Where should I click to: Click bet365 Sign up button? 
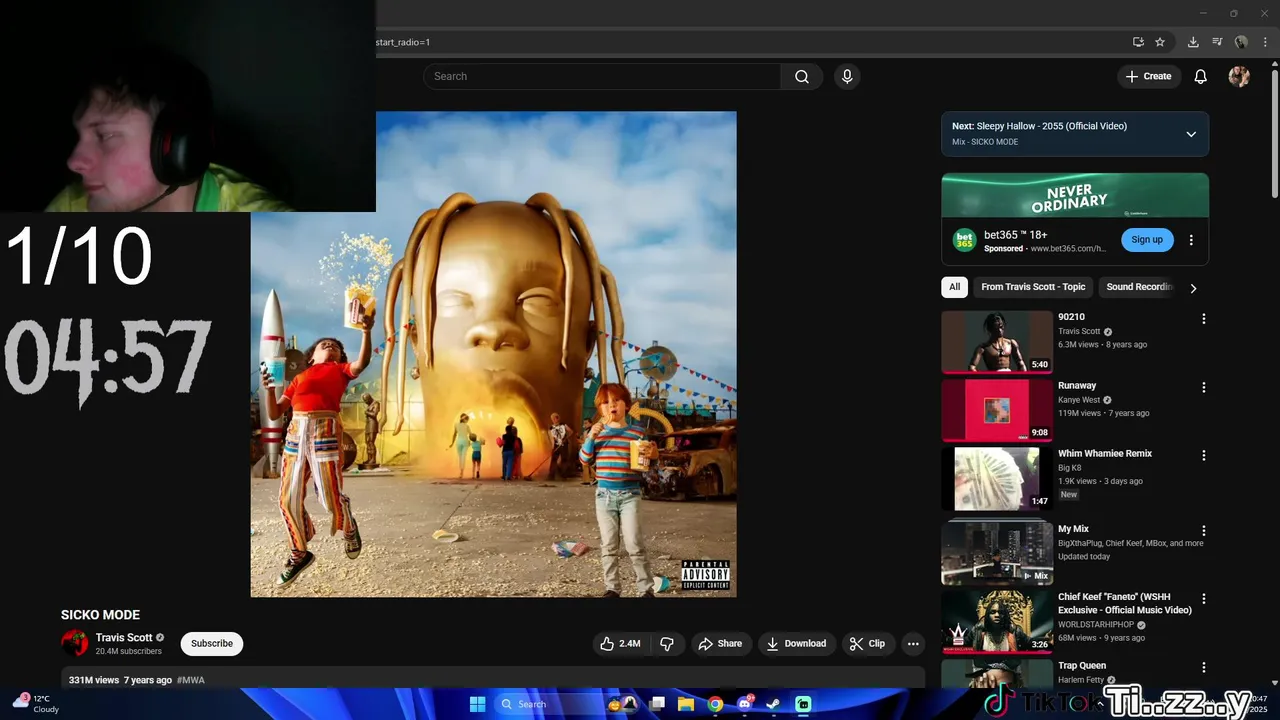point(1147,240)
